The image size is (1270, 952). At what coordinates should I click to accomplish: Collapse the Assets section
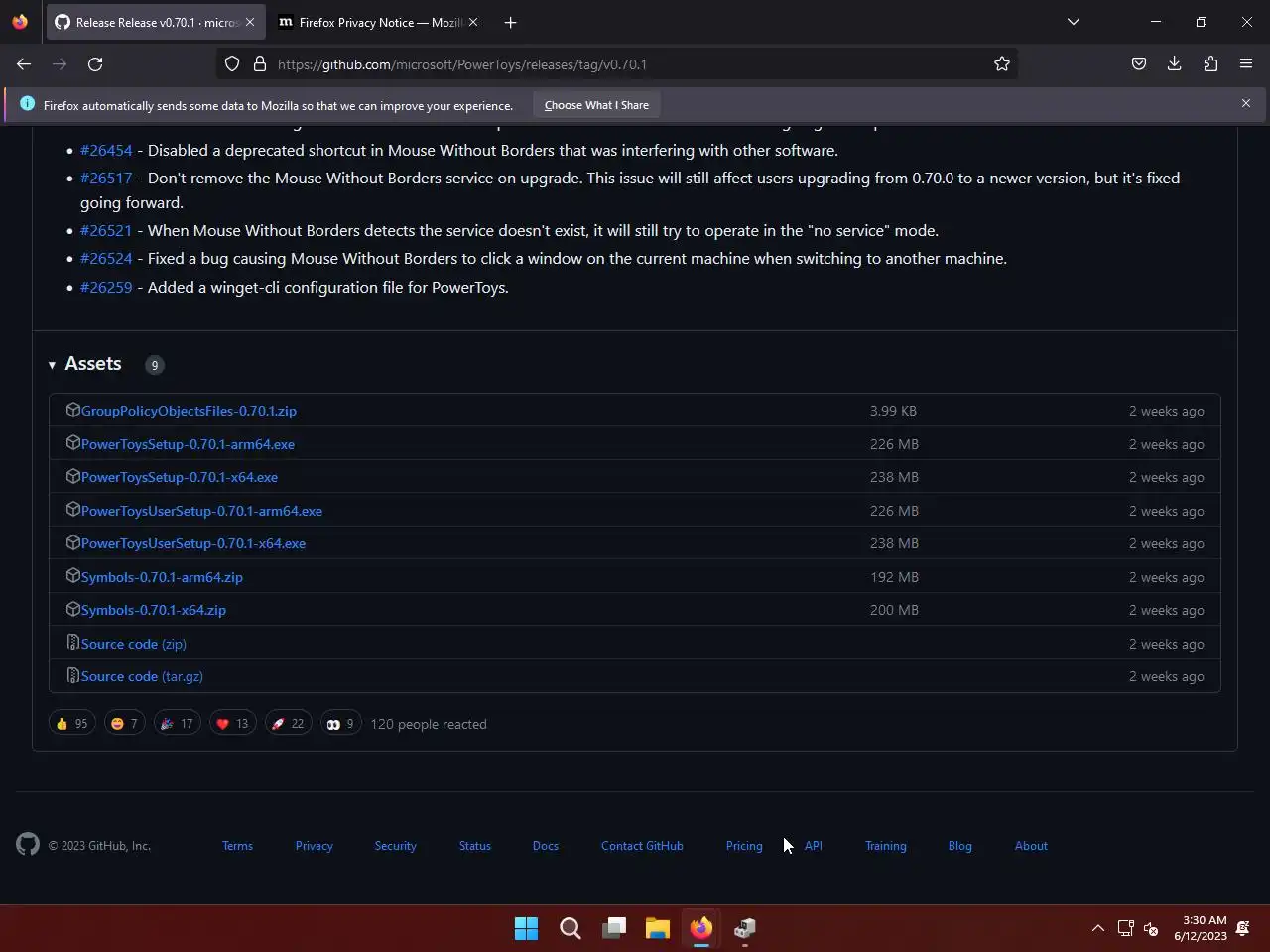[85, 364]
